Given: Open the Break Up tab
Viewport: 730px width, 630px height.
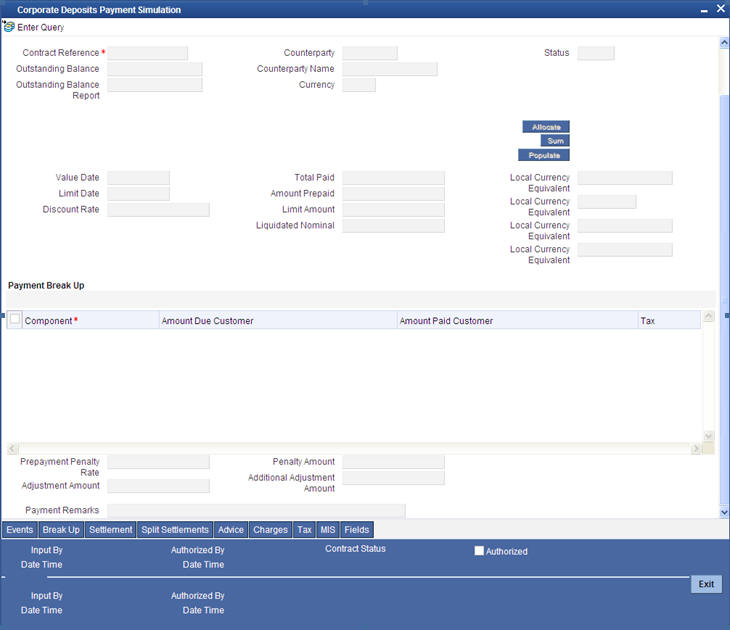Looking at the screenshot, I should [61, 530].
